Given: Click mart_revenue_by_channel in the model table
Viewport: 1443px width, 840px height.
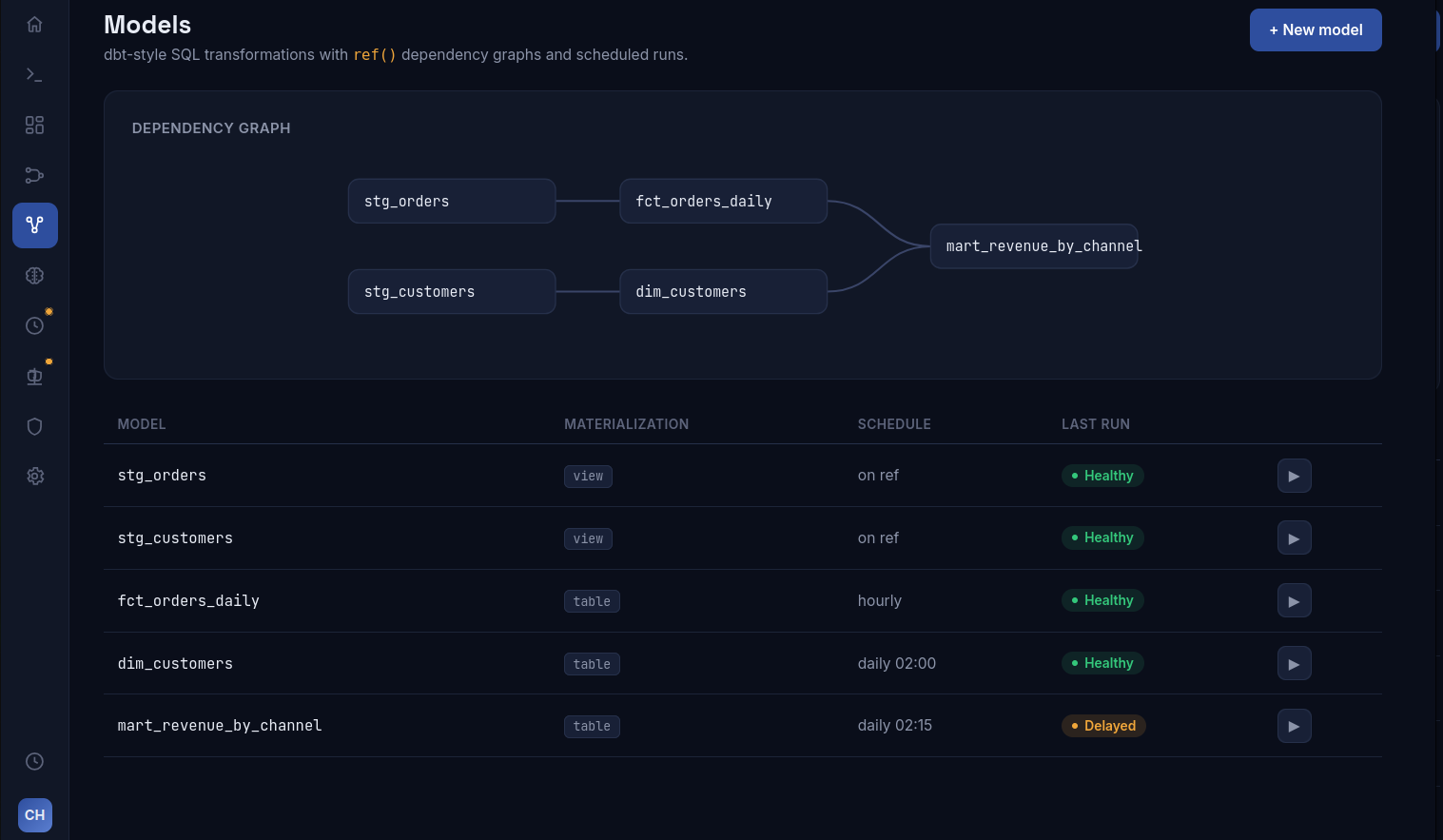Looking at the screenshot, I should pos(220,726).
